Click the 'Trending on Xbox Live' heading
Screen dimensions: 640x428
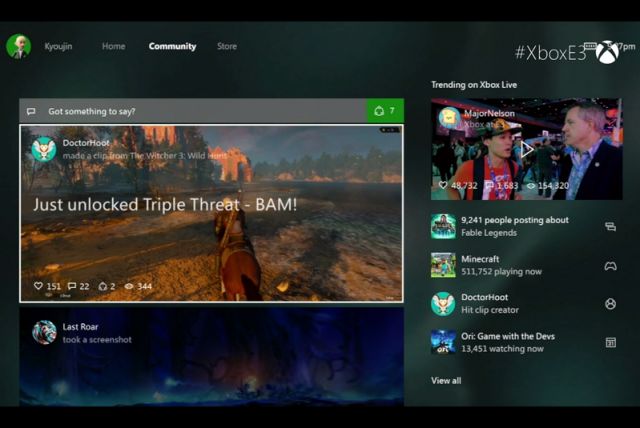click(x=474, y=85)
